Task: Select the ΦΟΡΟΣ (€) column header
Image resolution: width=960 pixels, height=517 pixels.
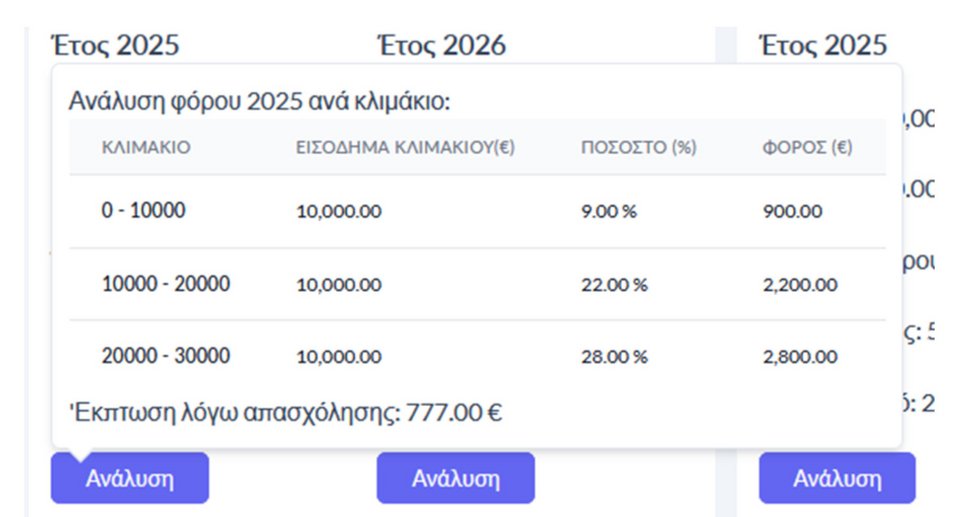Action: point(806,148)
